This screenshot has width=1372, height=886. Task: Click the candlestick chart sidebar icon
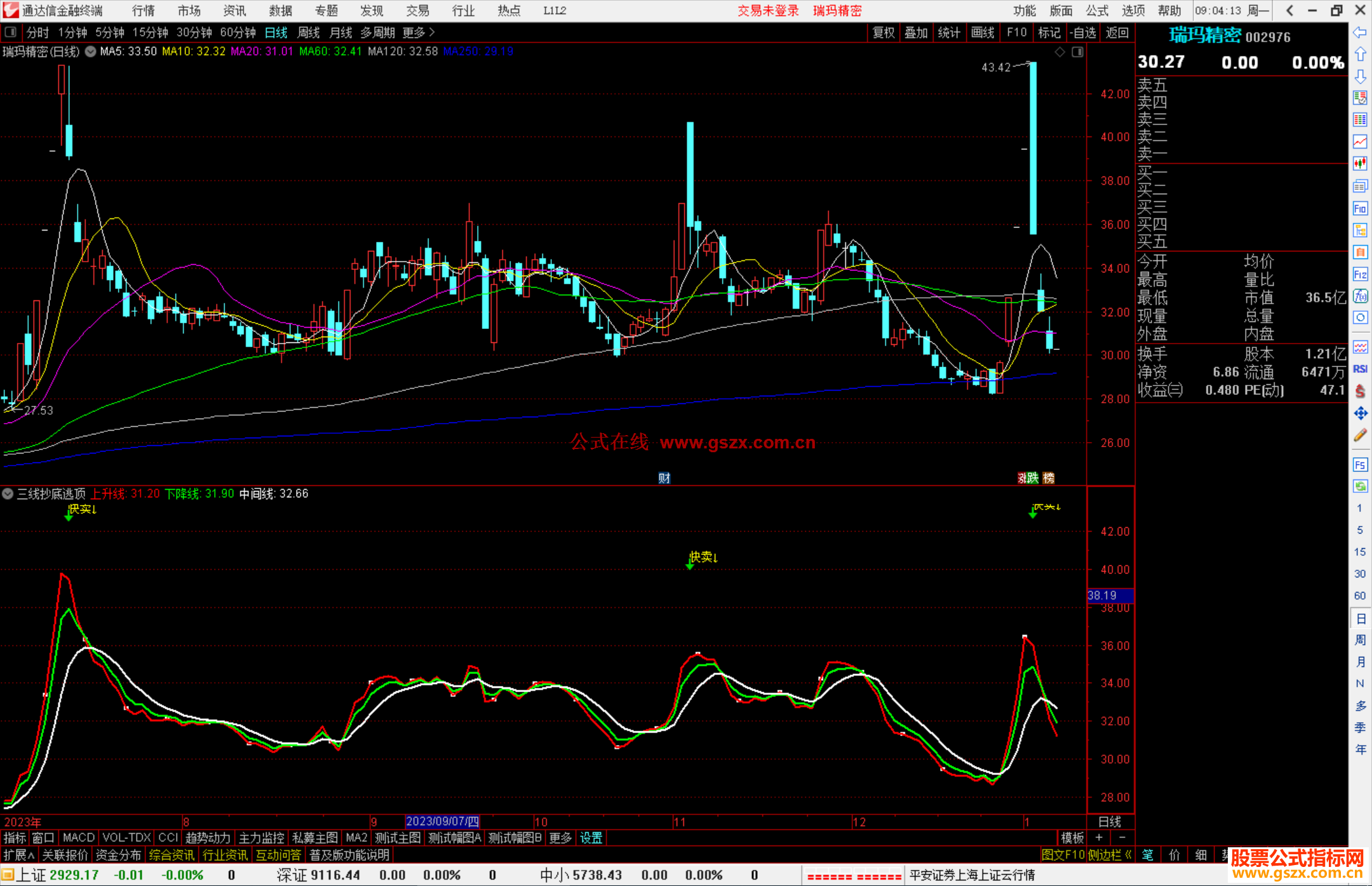(1360, 163)
